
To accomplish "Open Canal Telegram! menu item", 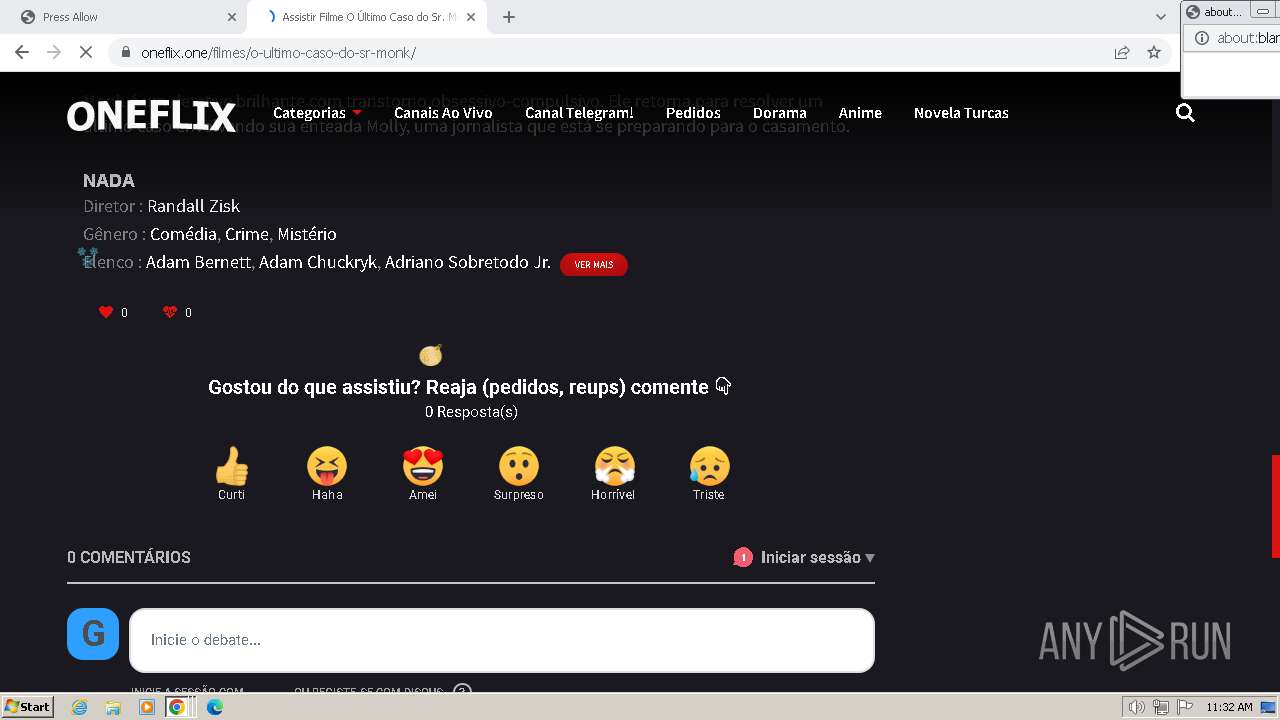I will 579,113.
